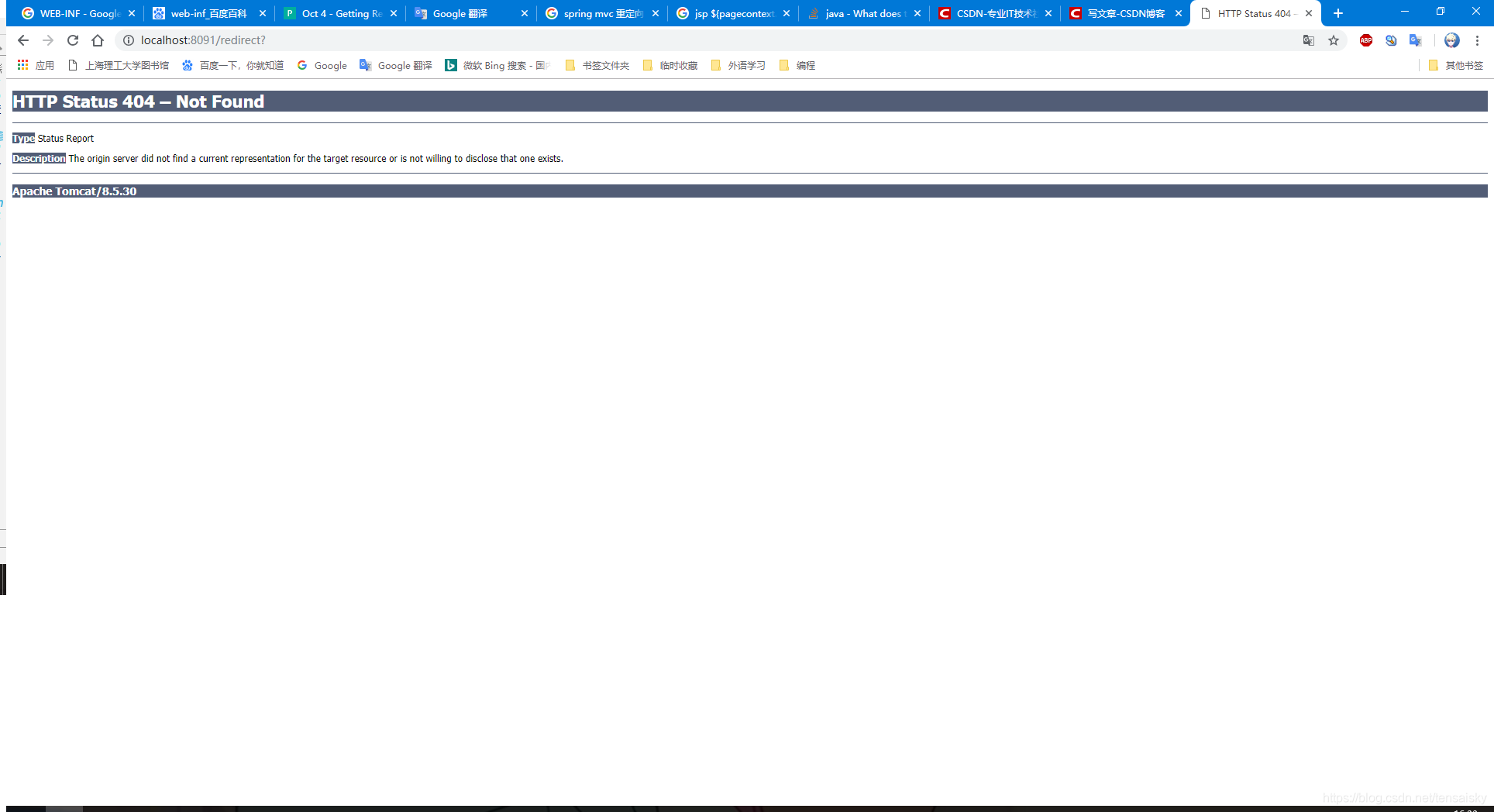Open the Google Translate extension icon

click(x=1416, y=40)
